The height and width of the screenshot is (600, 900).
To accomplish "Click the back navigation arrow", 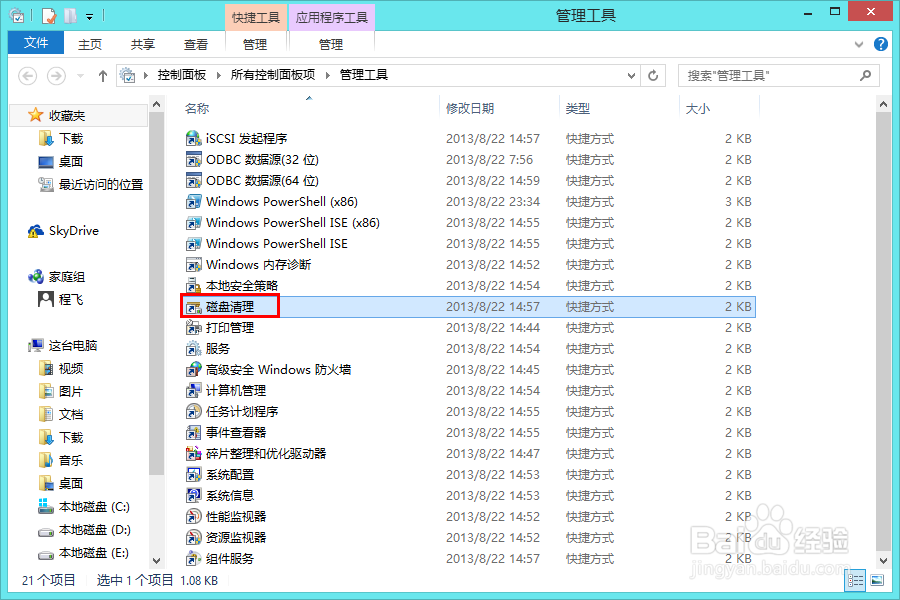I will tap(27, 74).
